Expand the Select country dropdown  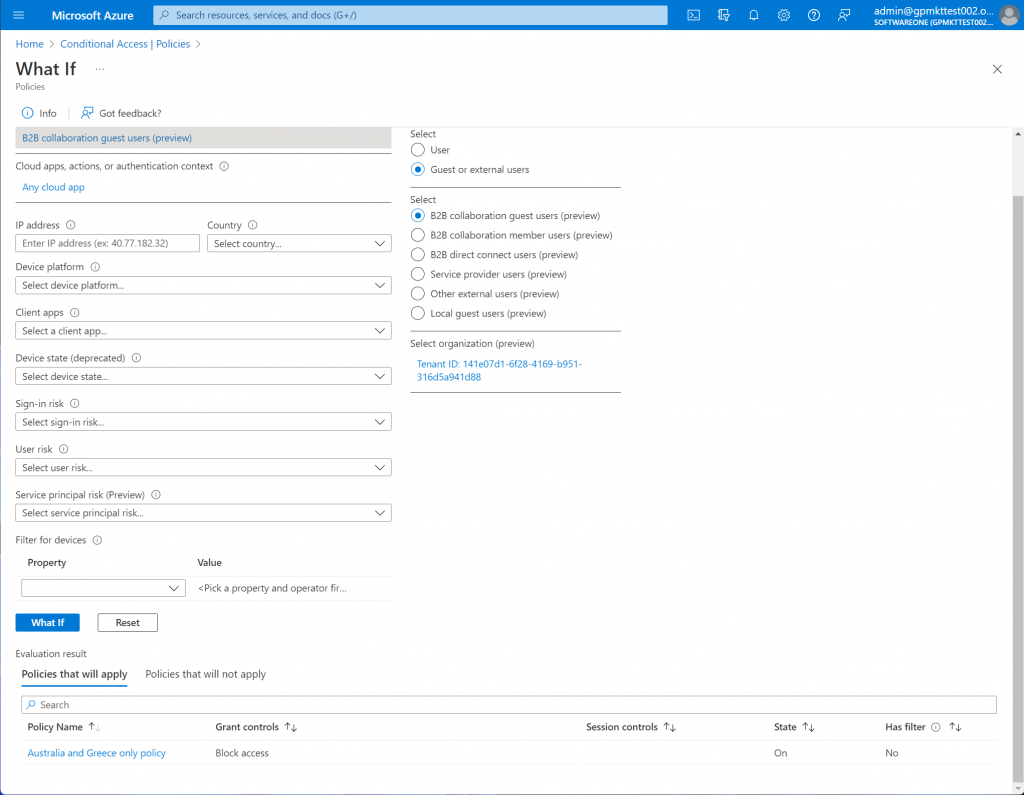pos(299,244)
